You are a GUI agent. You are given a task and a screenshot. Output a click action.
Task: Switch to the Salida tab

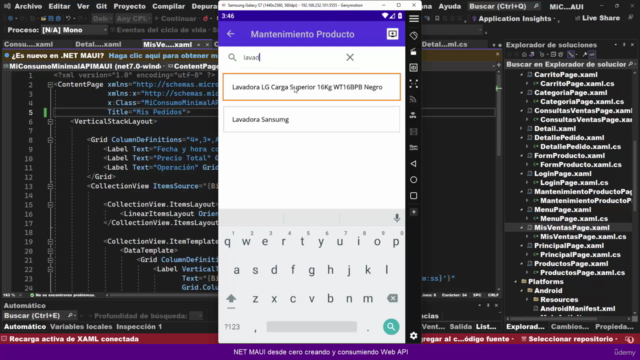[x=460, y=327]
